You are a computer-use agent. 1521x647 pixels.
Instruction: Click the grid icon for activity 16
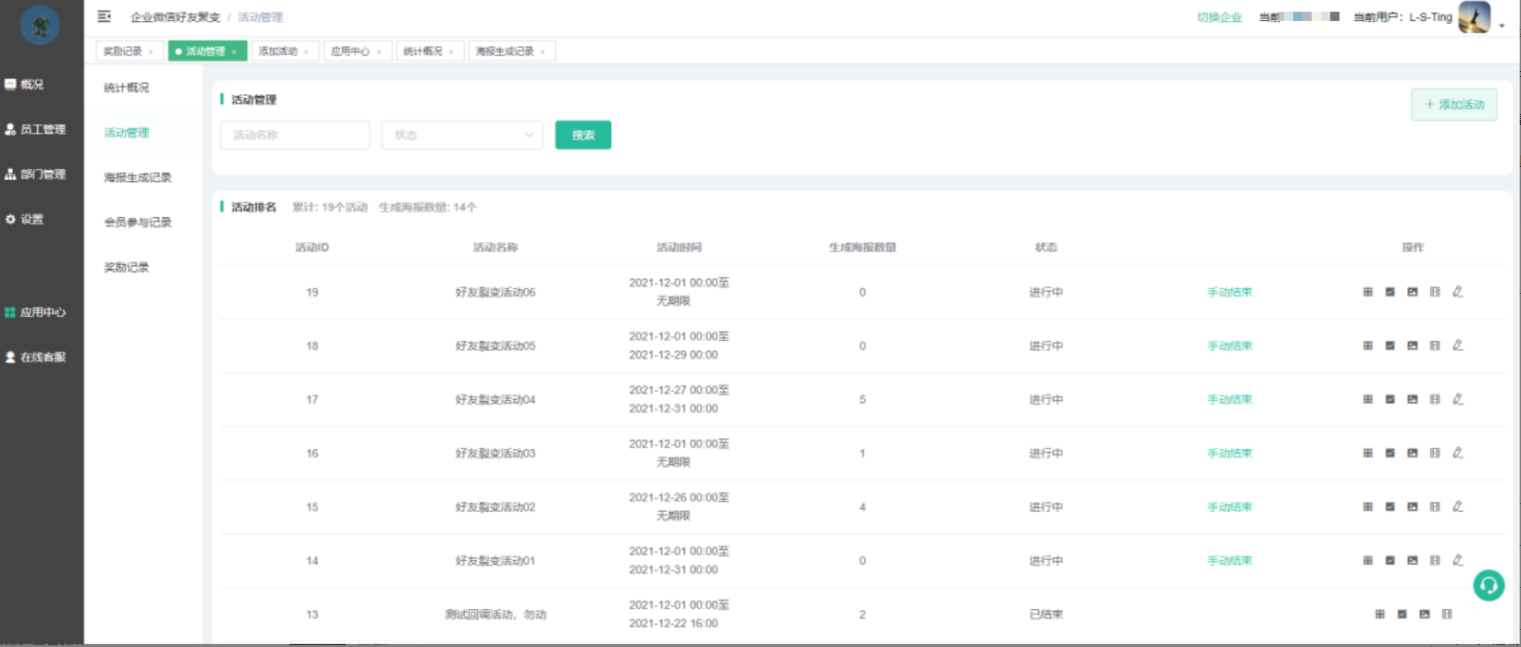[1367, 453]
